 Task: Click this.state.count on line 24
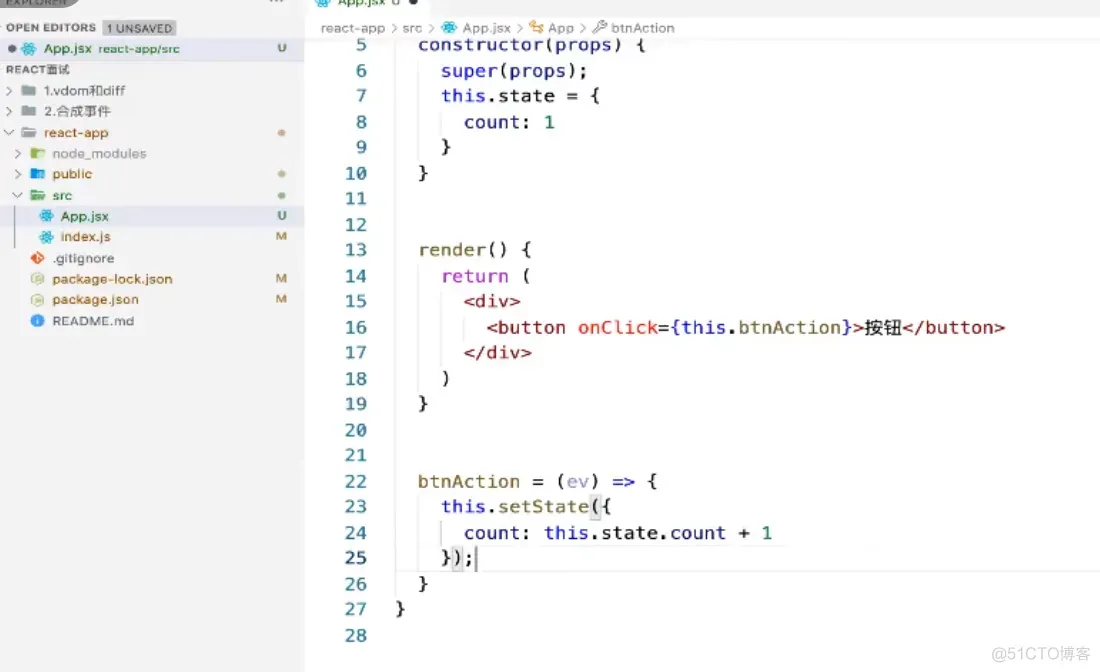[635, 533]
